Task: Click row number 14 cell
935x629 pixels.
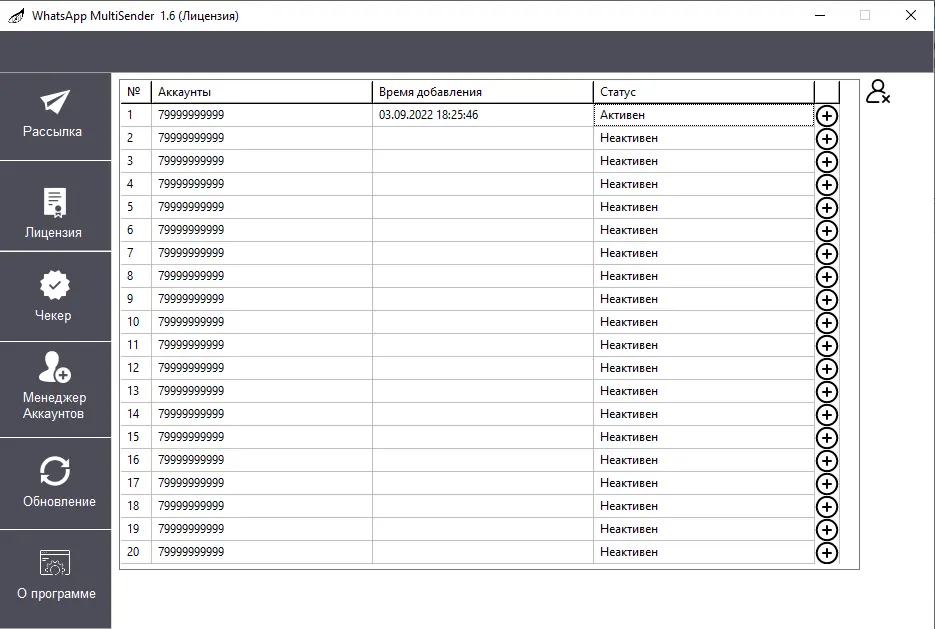Action: point(136,414)
